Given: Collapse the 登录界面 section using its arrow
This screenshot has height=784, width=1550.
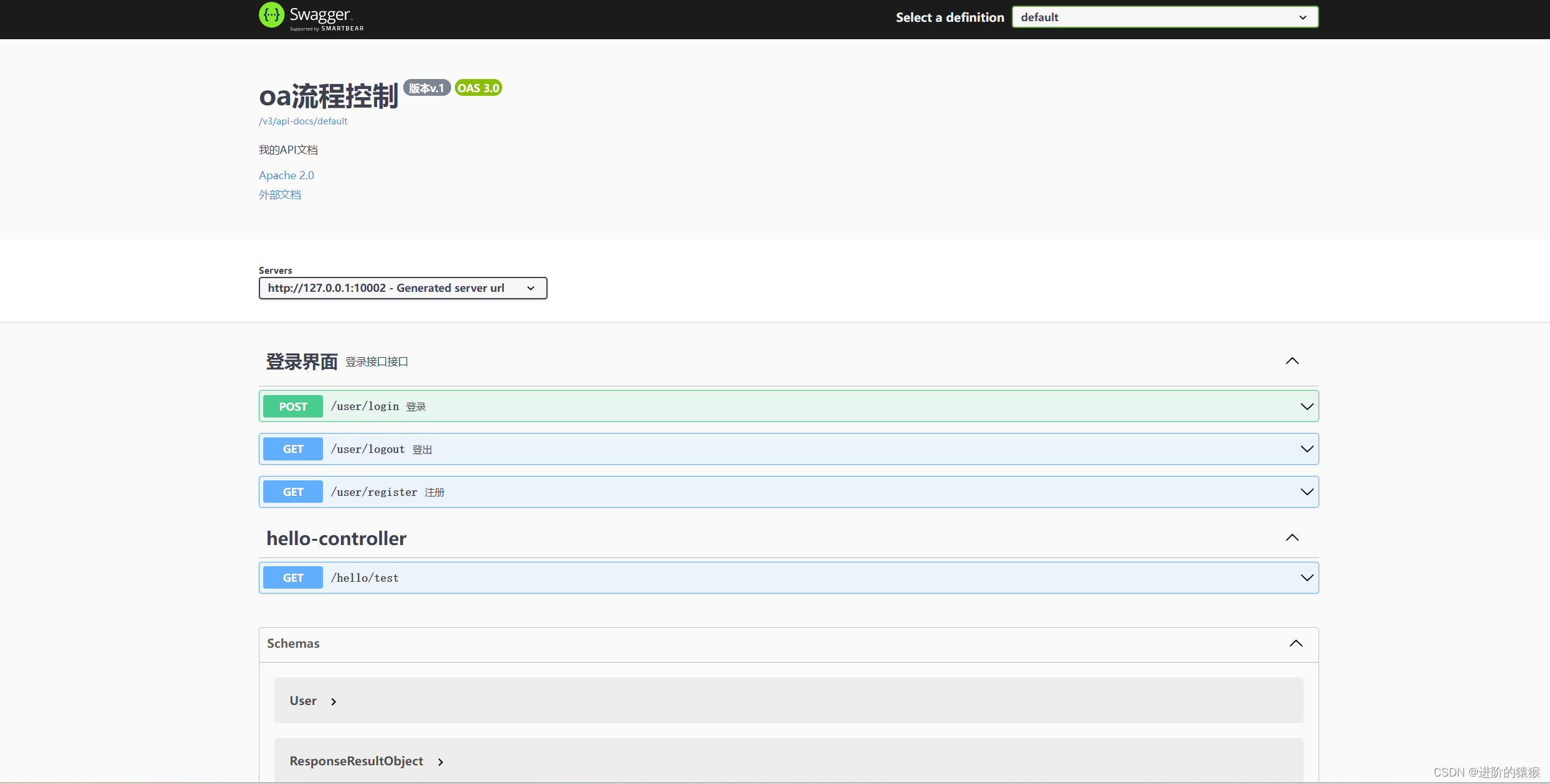Looking at the screenshot, I should (1292, 361).
